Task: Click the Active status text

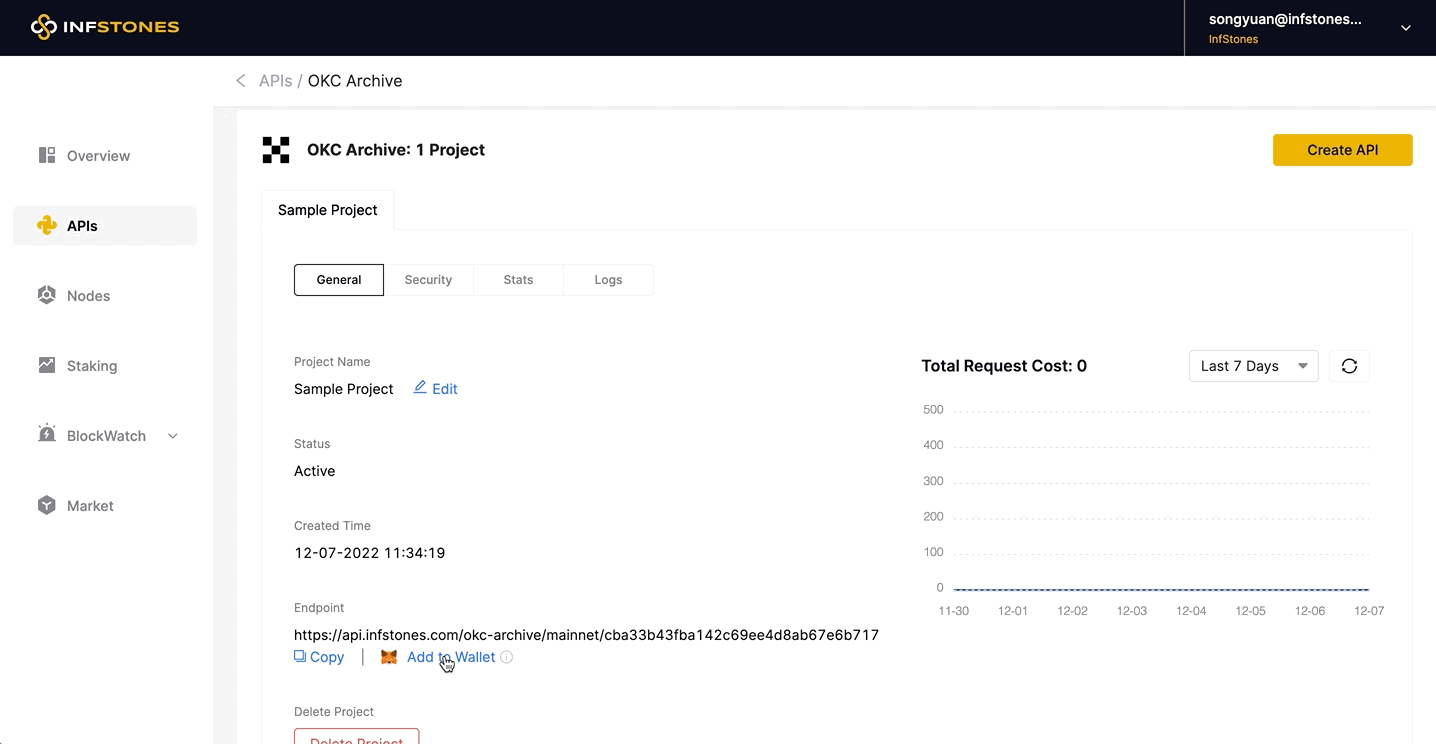Action: click(314, 471)
